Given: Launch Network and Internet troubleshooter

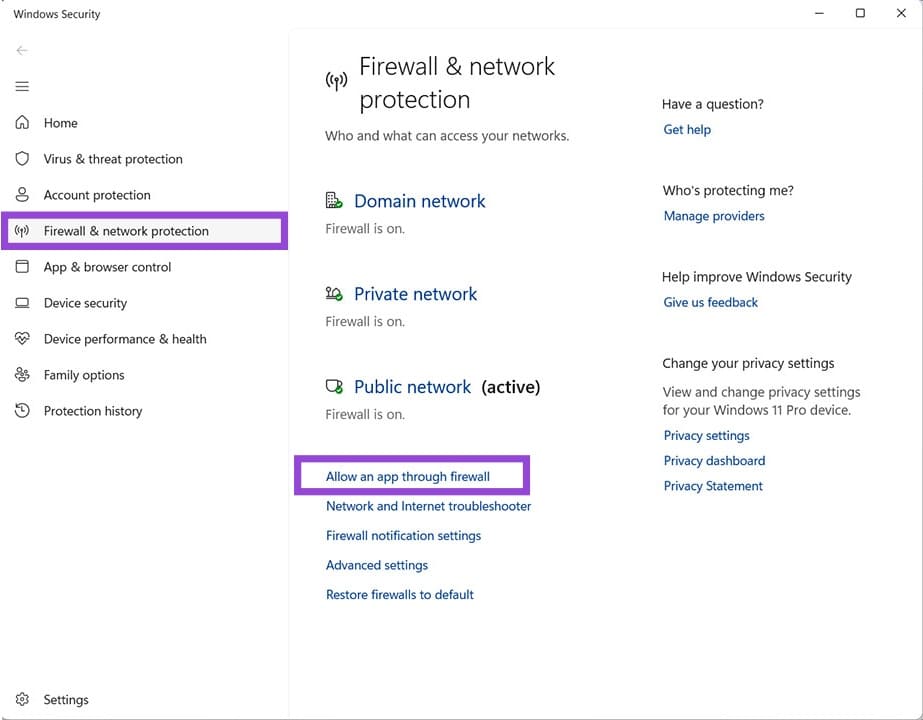Looking at the screenshot, I should (x=428, y=506).
